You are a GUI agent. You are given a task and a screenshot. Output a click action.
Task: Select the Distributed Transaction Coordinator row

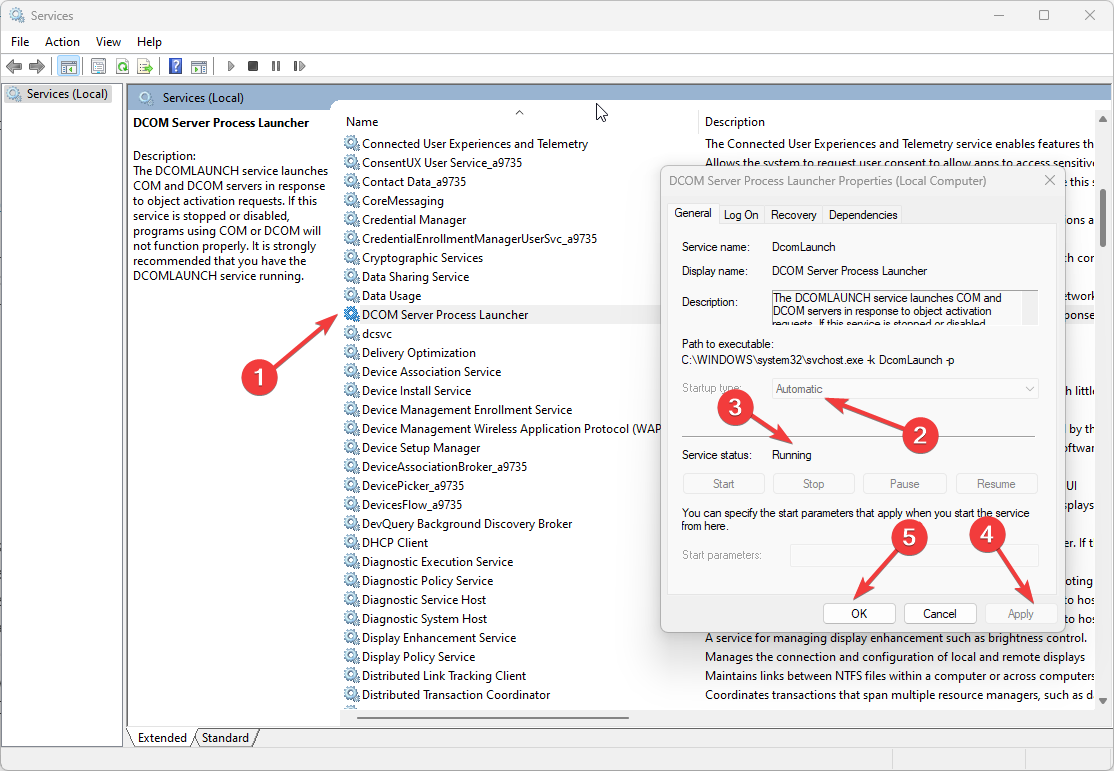coord(456,695)
